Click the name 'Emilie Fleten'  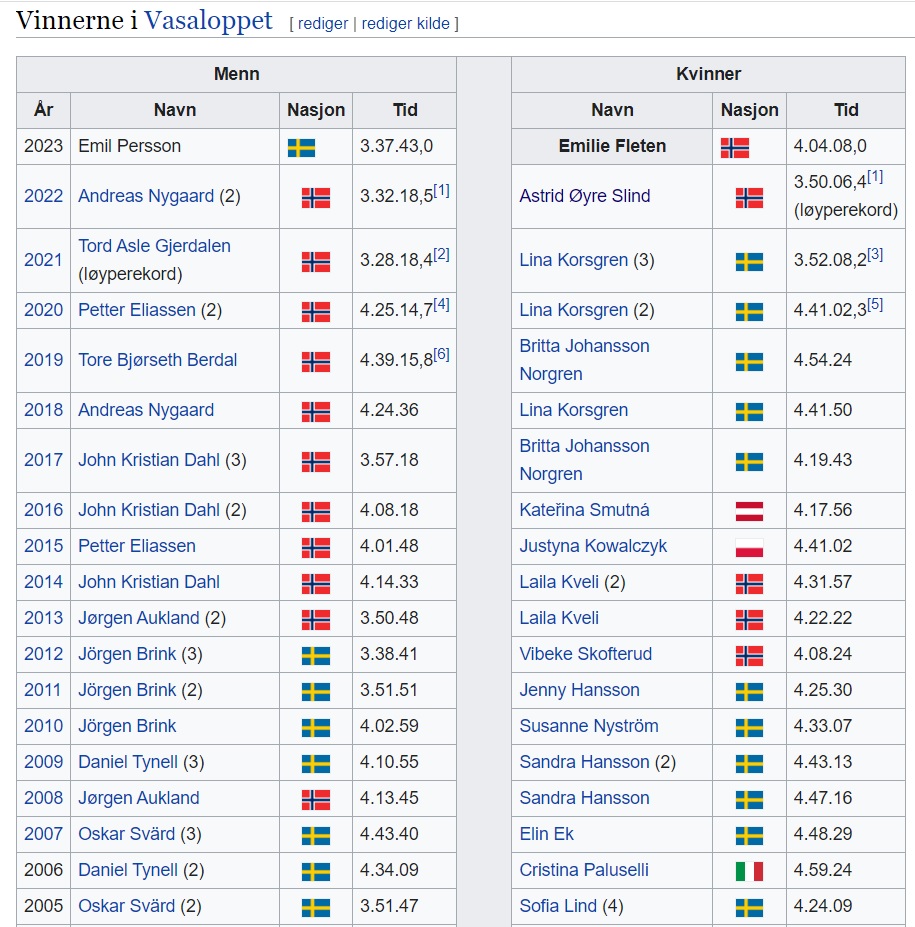pos(612,146)
